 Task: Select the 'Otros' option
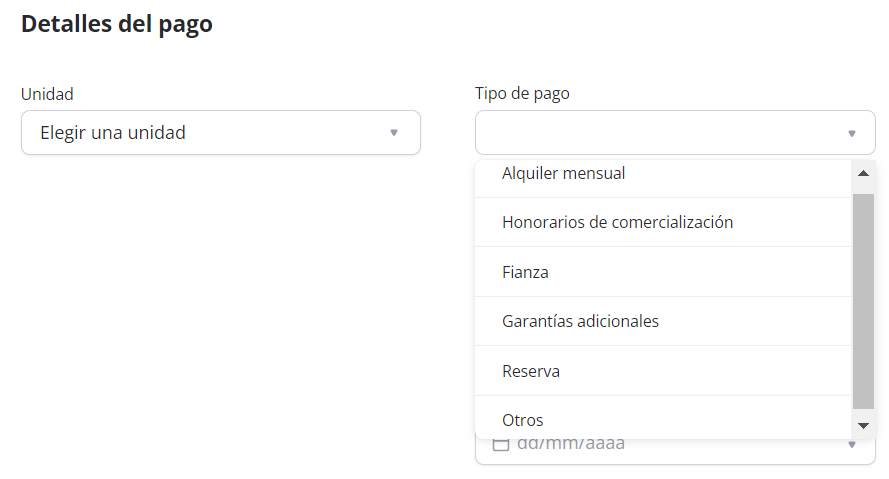coord(523,420)
